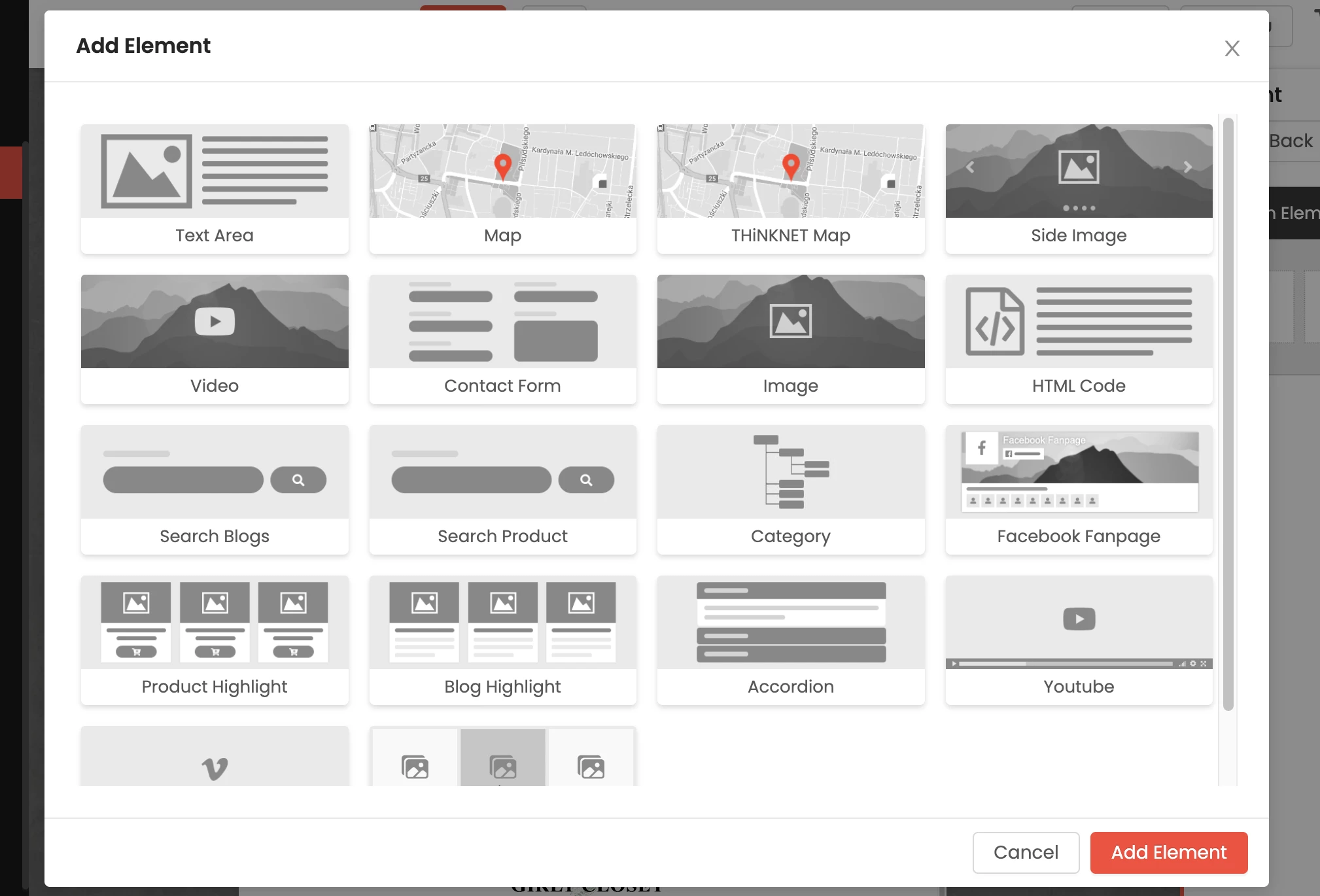Viewport: 1320px width, 896px height.
Task: Pick the Accordion element tile
Action: pos(790,640)
